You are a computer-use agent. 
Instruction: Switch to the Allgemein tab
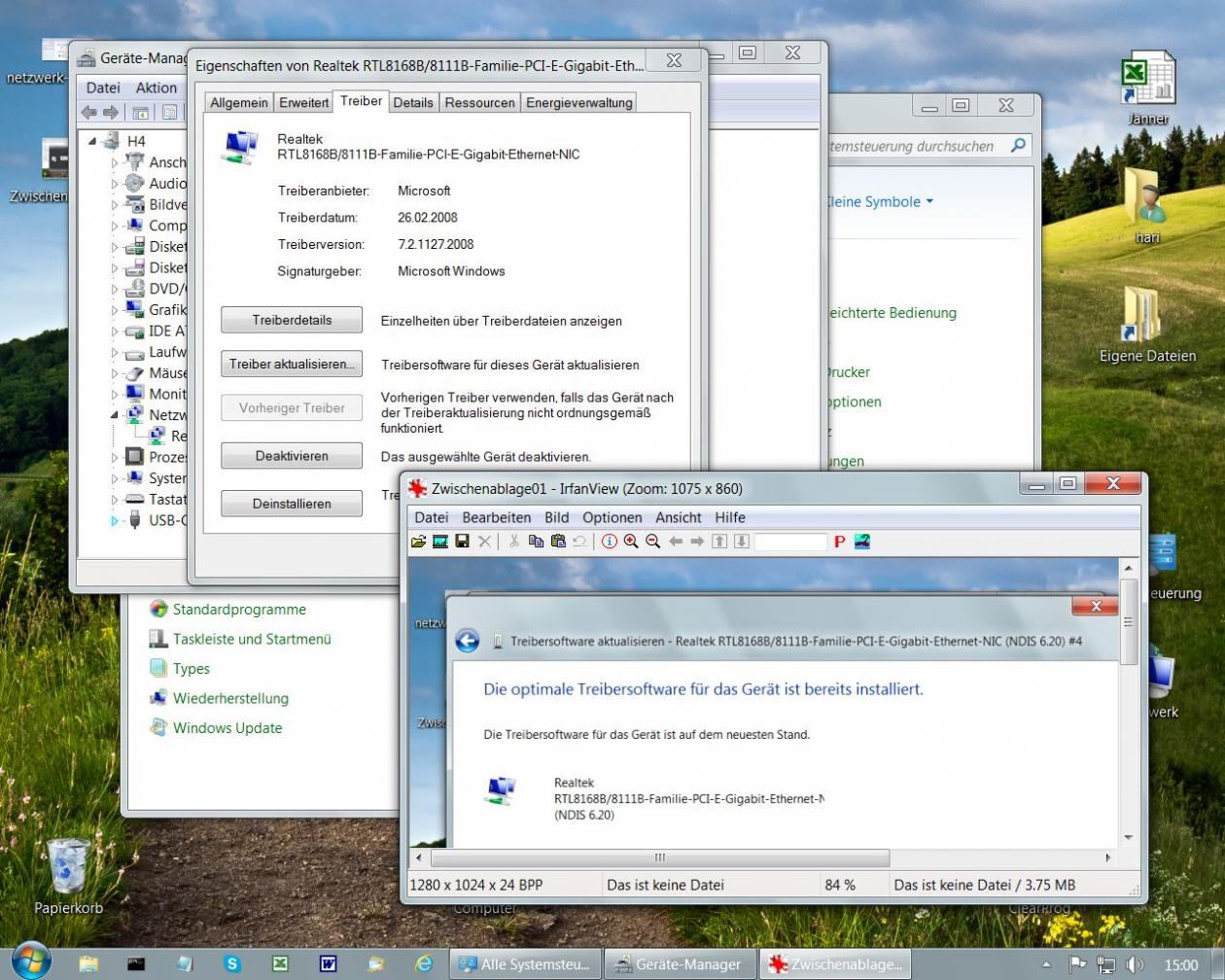239,102
